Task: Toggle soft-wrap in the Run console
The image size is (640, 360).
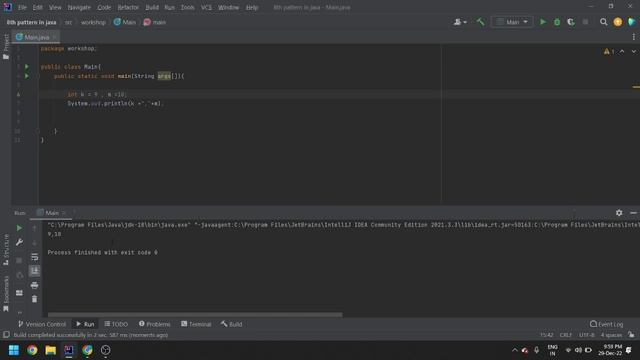Action: pyautogui.click(x=34, y=257)
